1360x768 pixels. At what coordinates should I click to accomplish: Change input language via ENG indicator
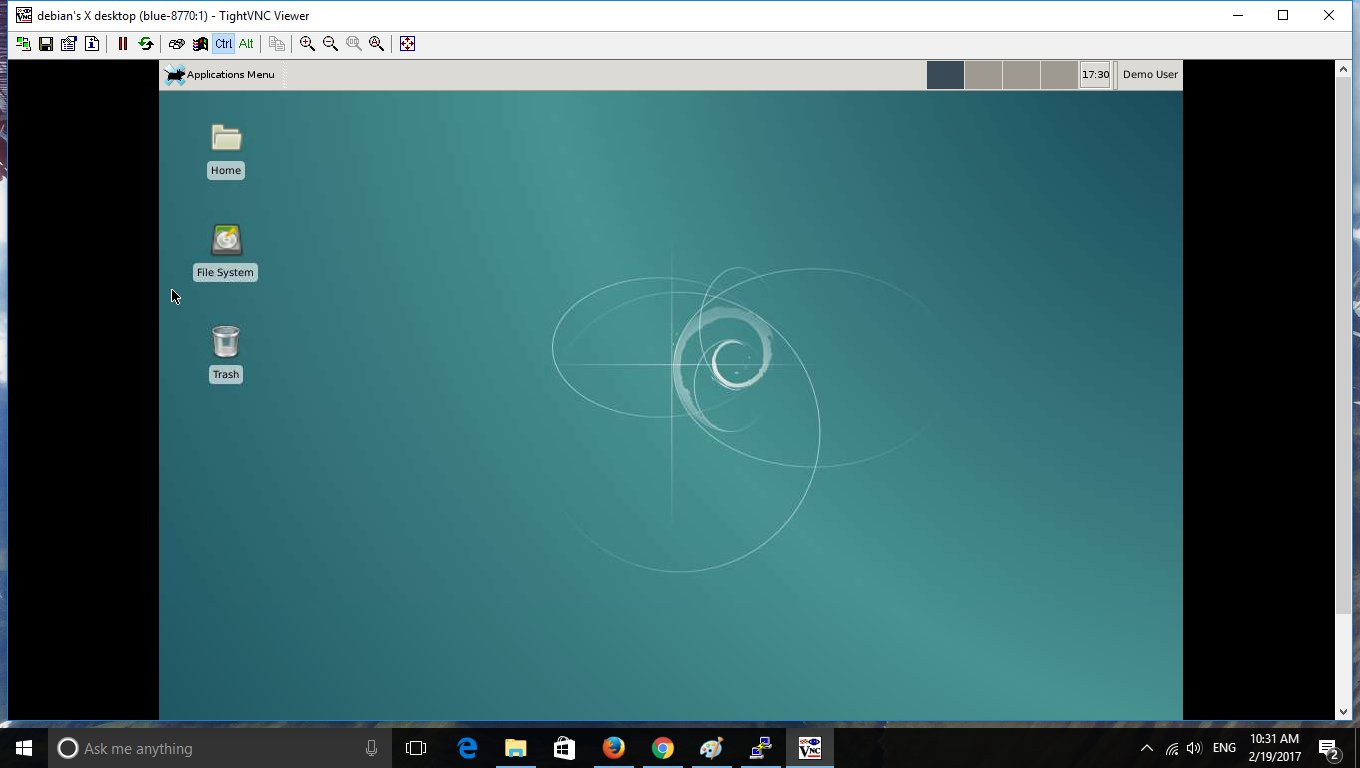[x=1224, y=748]
